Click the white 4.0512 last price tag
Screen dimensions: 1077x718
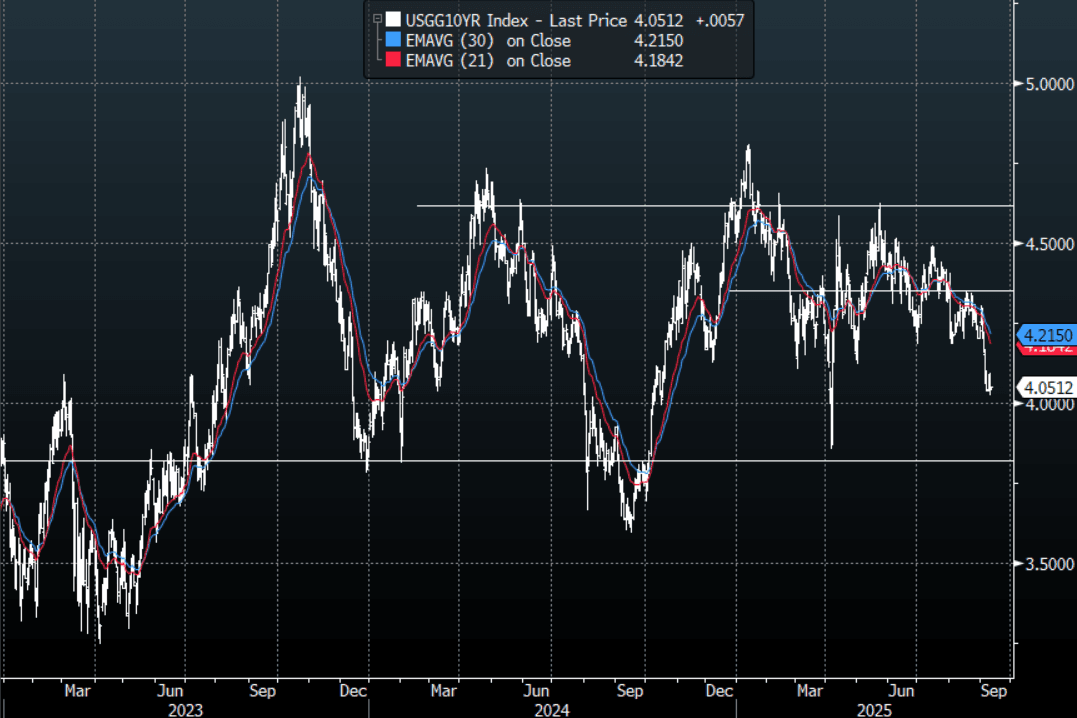point(1046,387)
